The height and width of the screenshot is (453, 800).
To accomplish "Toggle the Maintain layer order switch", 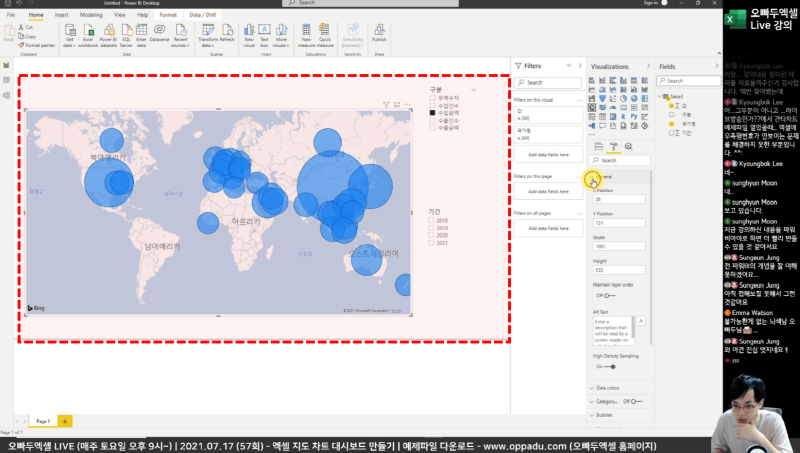I will click(602, 296).
